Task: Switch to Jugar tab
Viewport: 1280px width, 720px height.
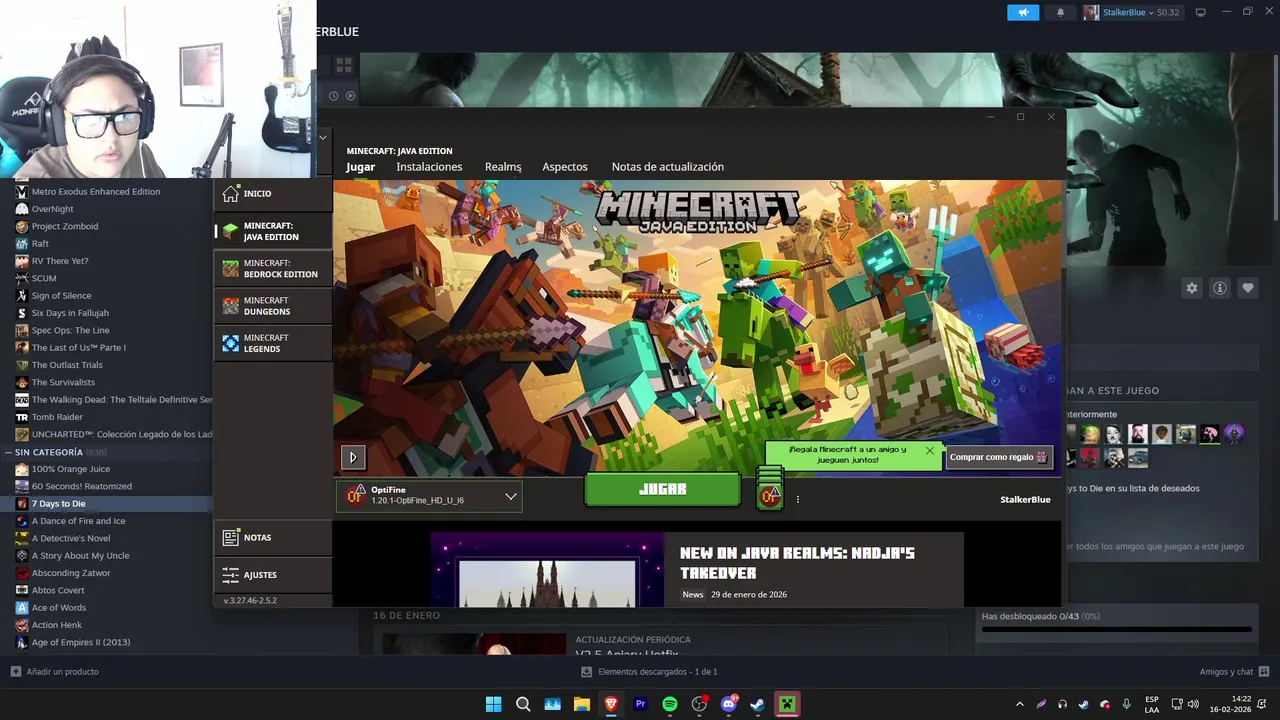Action: click(360, 167)
